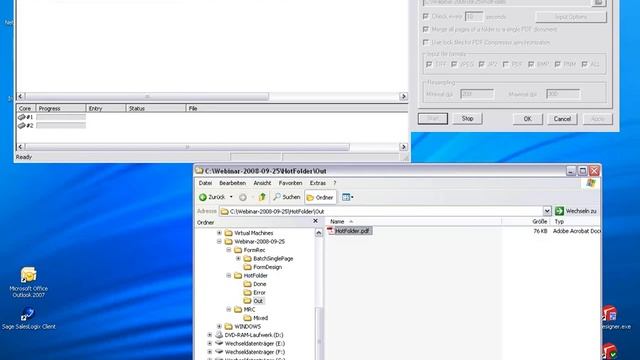Click the Core #2 progress bar
640x360 pixels.
[x=61, y=125]
